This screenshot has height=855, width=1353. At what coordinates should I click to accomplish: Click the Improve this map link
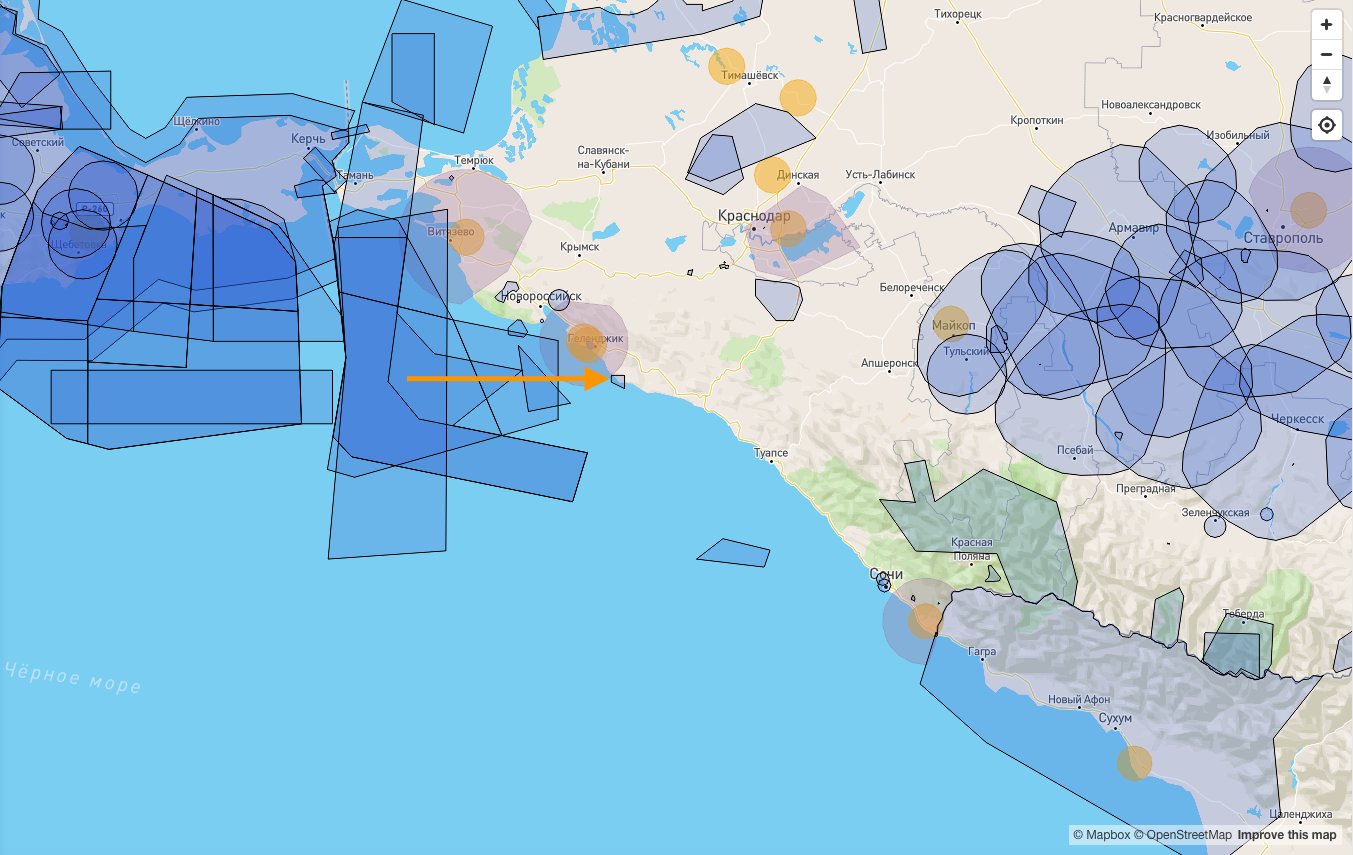click(x=1287, y=835)
